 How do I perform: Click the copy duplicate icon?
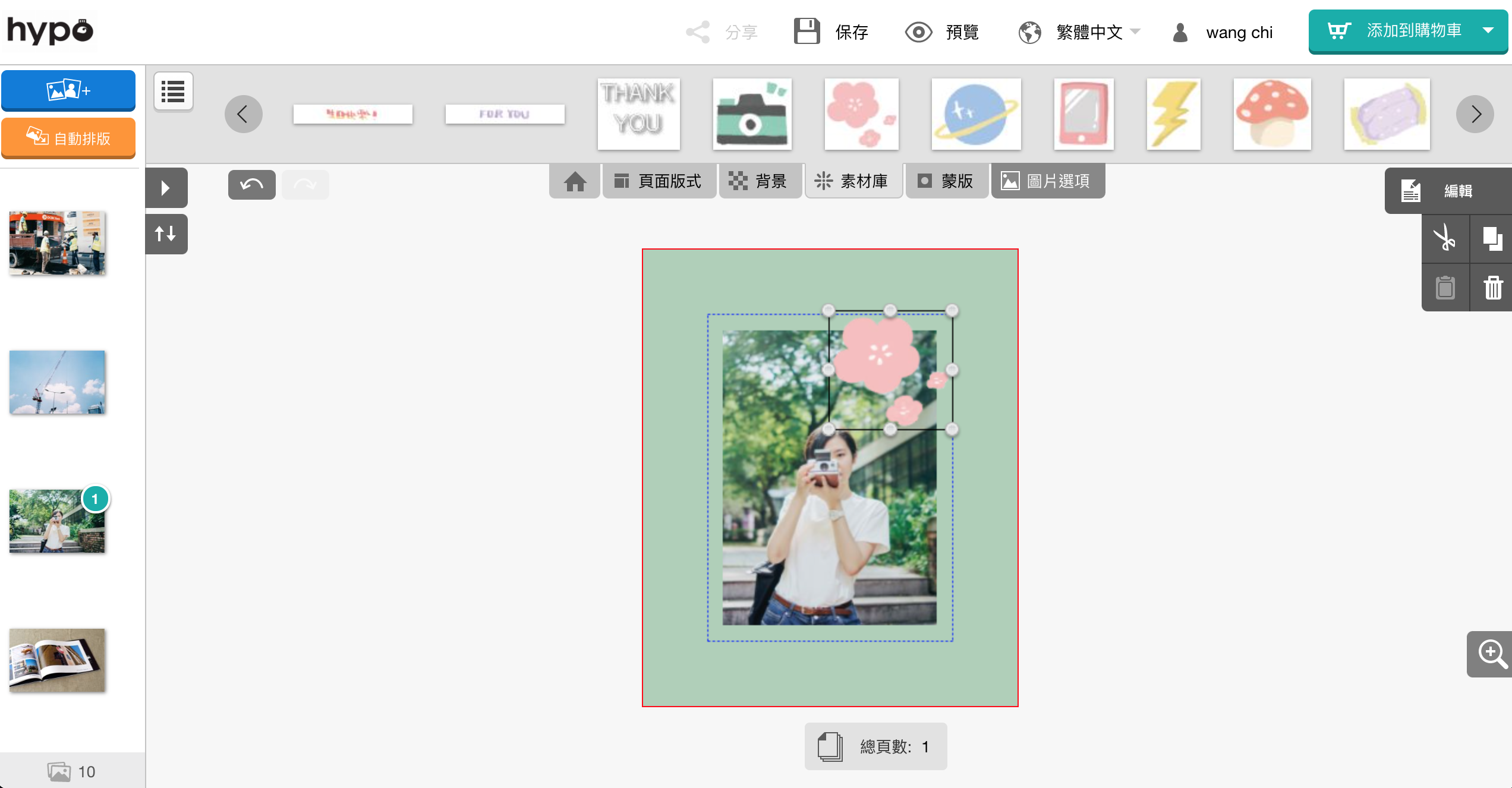[1492, 239]
